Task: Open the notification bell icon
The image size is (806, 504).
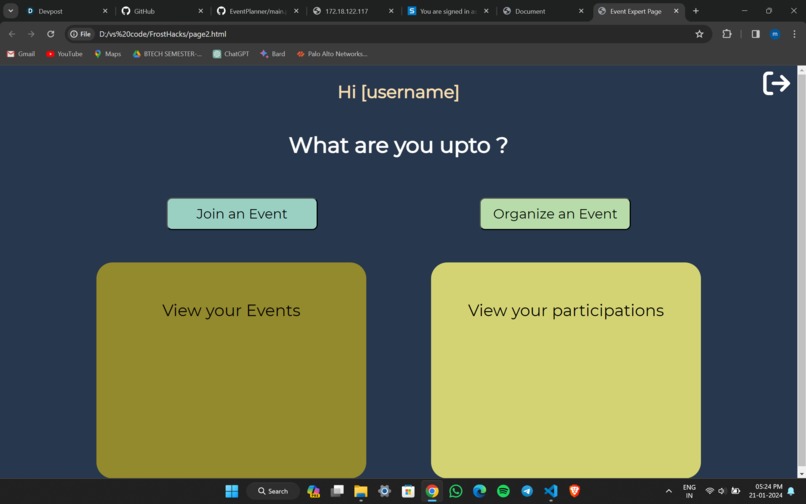Action: [x=792, y=491]
